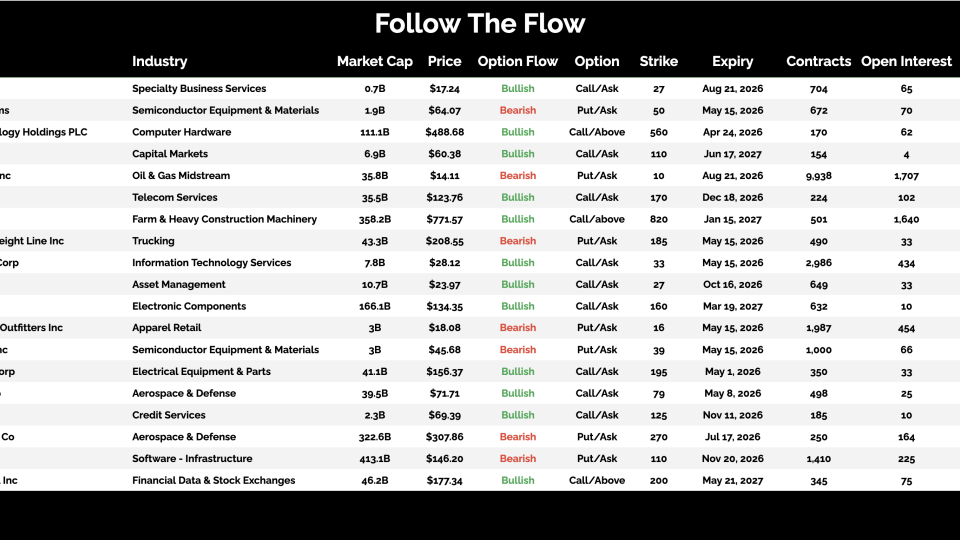Select the Jan 15, 2027 expiry cell
960x540 pixels.
(x=733, y=219)
